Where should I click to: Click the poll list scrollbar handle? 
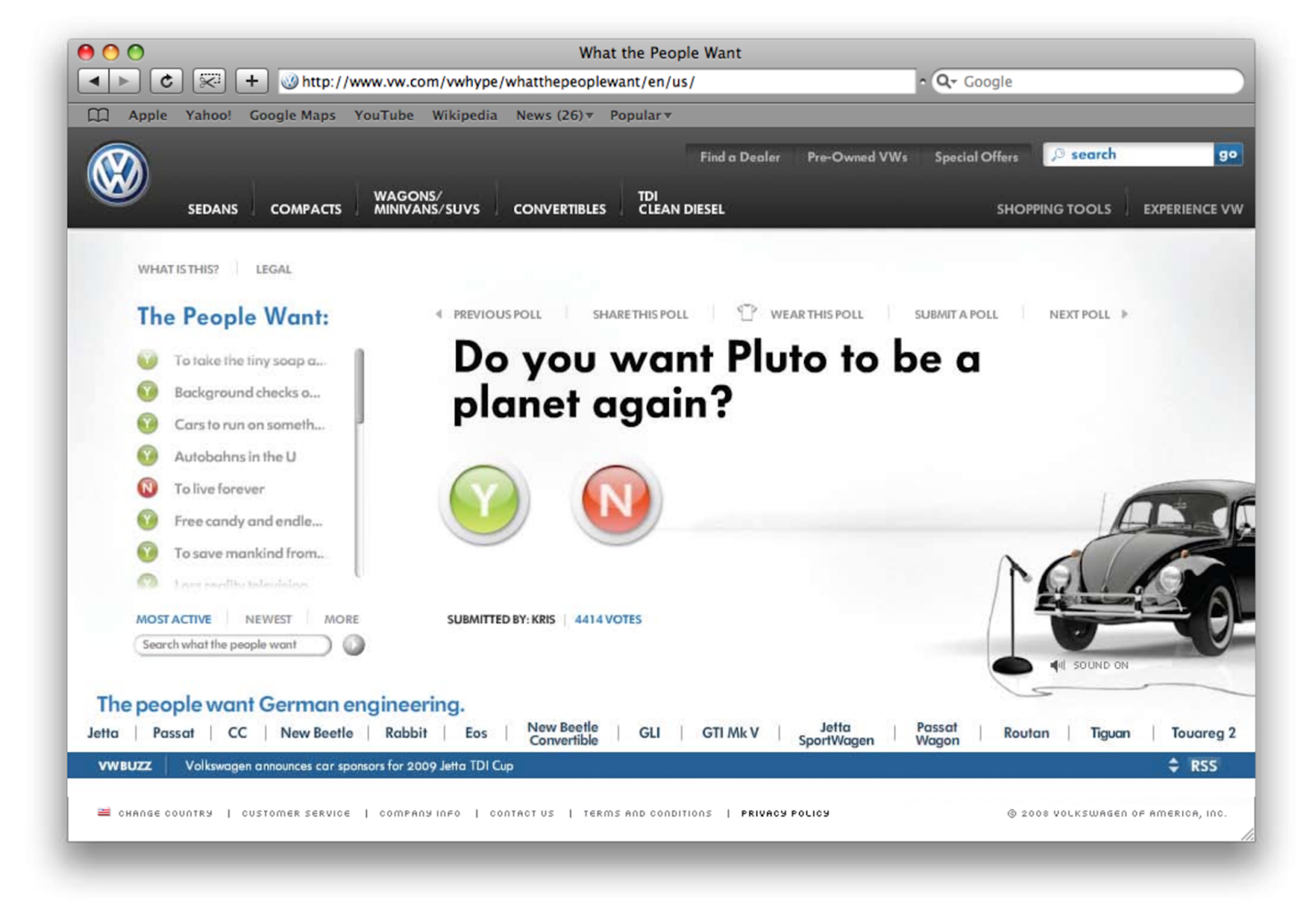pos(359,385)
